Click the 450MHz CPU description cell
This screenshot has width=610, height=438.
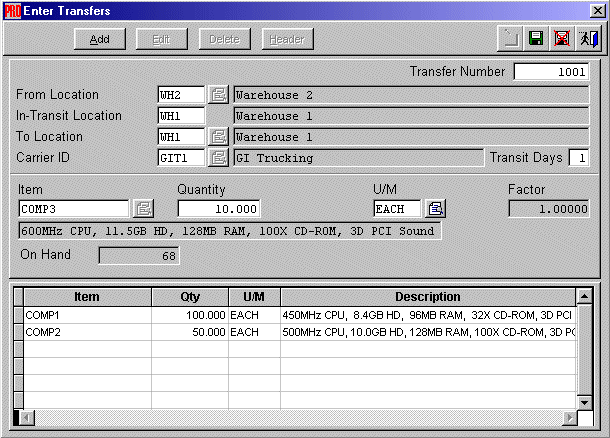coord(428,315)
